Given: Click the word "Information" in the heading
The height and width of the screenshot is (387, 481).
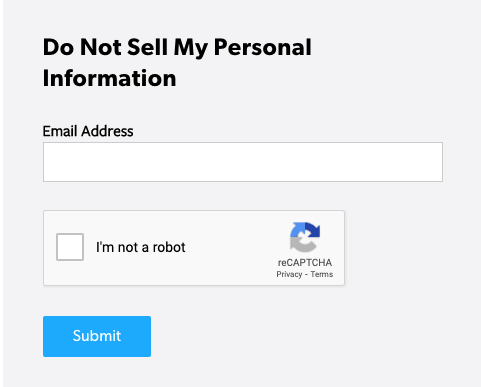Looking at the screenshot, I should coord(109,78).
